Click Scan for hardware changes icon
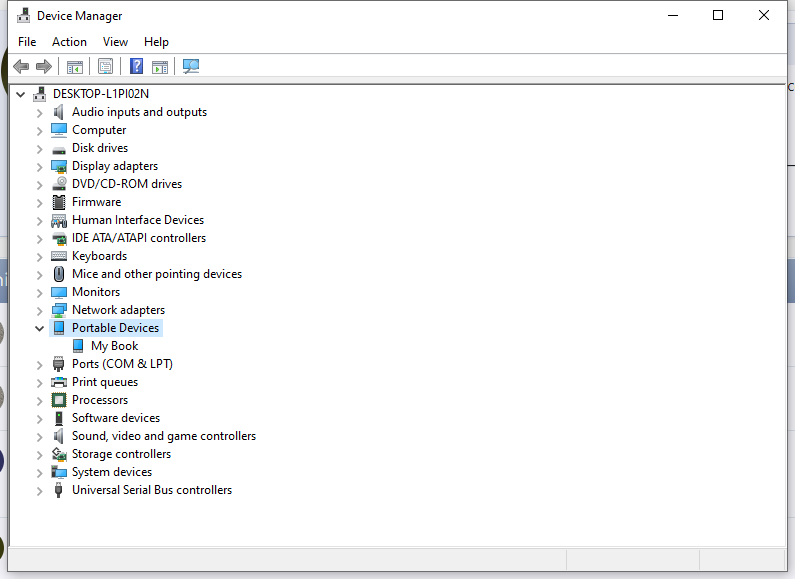 pyautogui.click(x=191, y=66)
